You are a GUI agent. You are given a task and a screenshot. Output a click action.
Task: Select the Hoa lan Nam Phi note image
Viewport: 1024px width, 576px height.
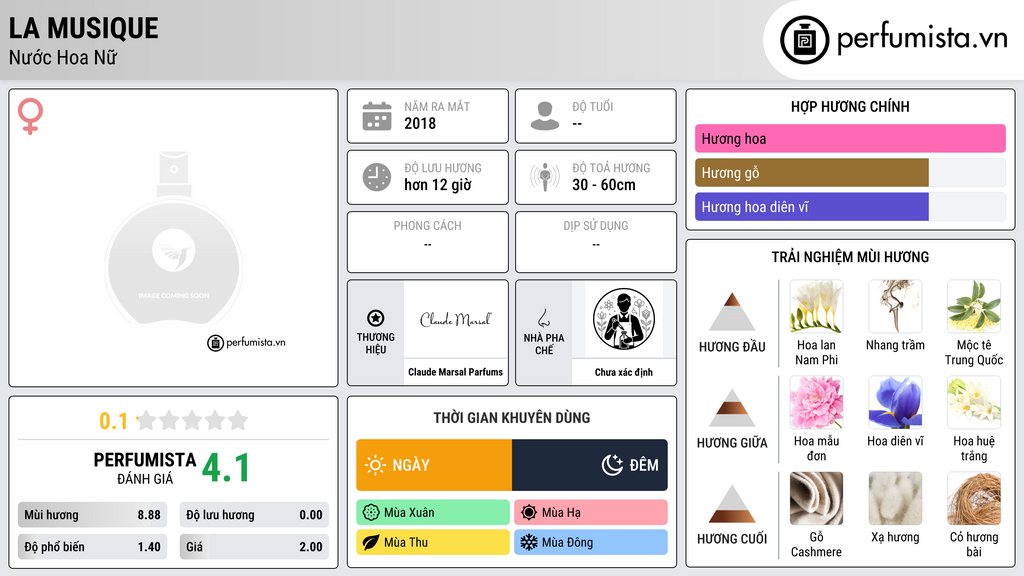[x=816, y=306]
